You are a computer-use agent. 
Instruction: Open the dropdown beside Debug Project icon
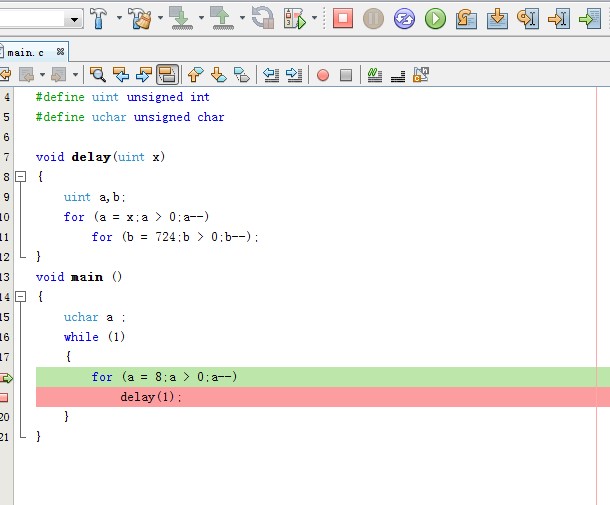pyautogui.click(x=314, y=18)
